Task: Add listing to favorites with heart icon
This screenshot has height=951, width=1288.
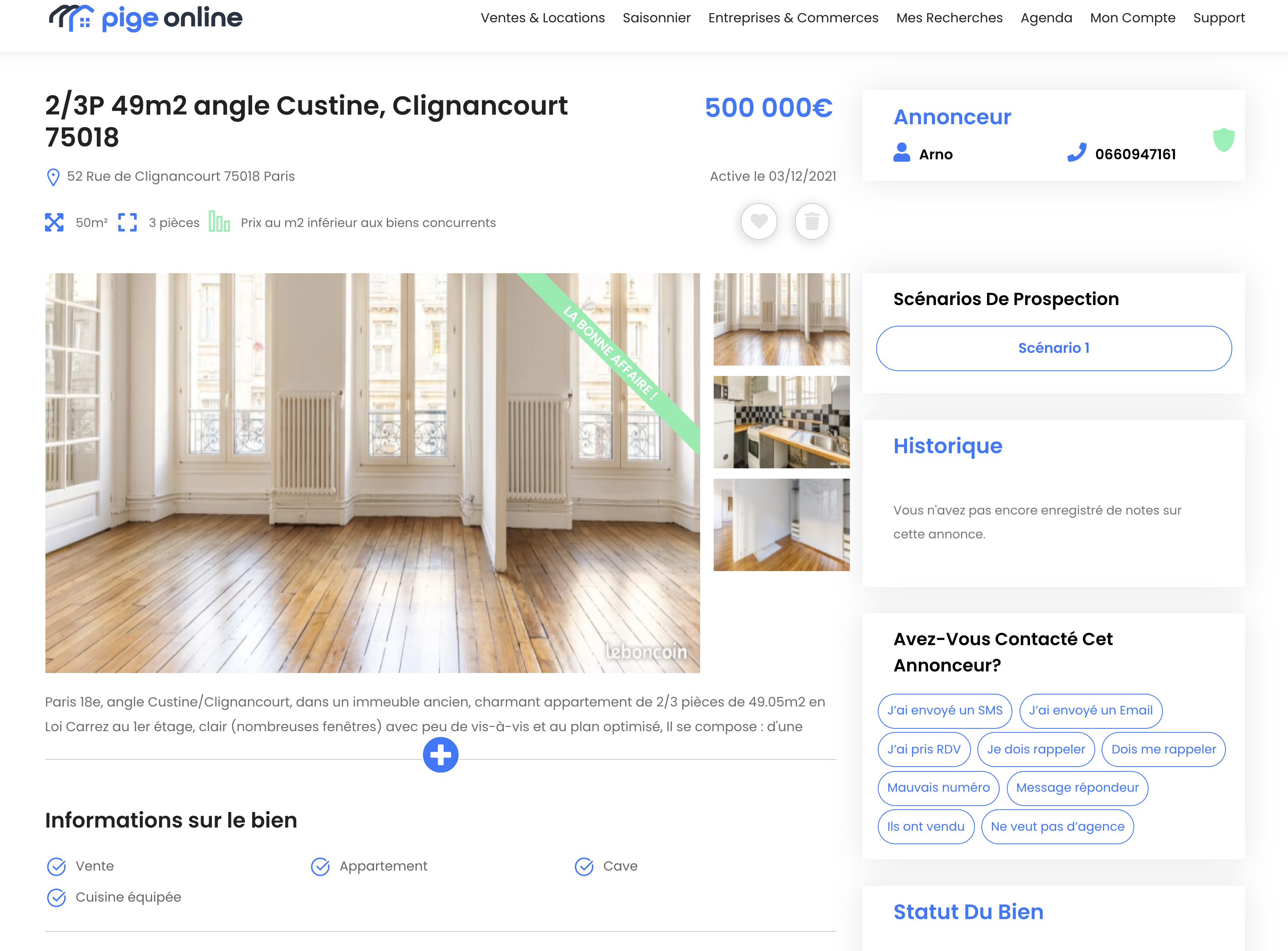Action: point(759,221)
